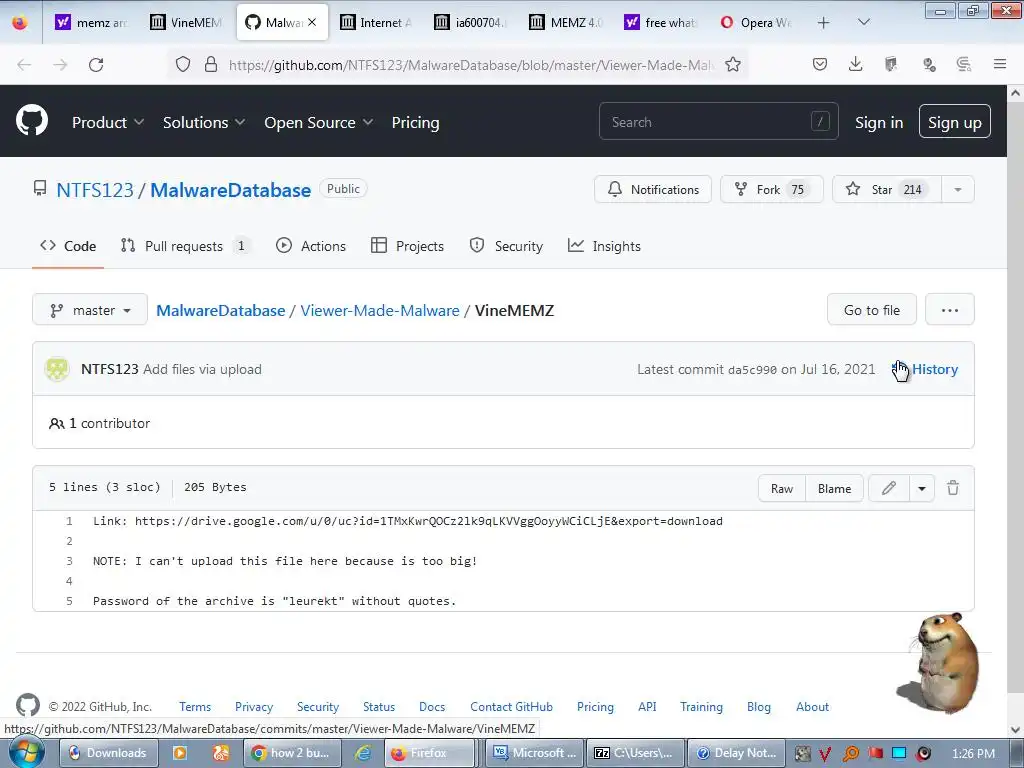
Task: Close the active Malware tab
Action: click(x=312, y=22)
